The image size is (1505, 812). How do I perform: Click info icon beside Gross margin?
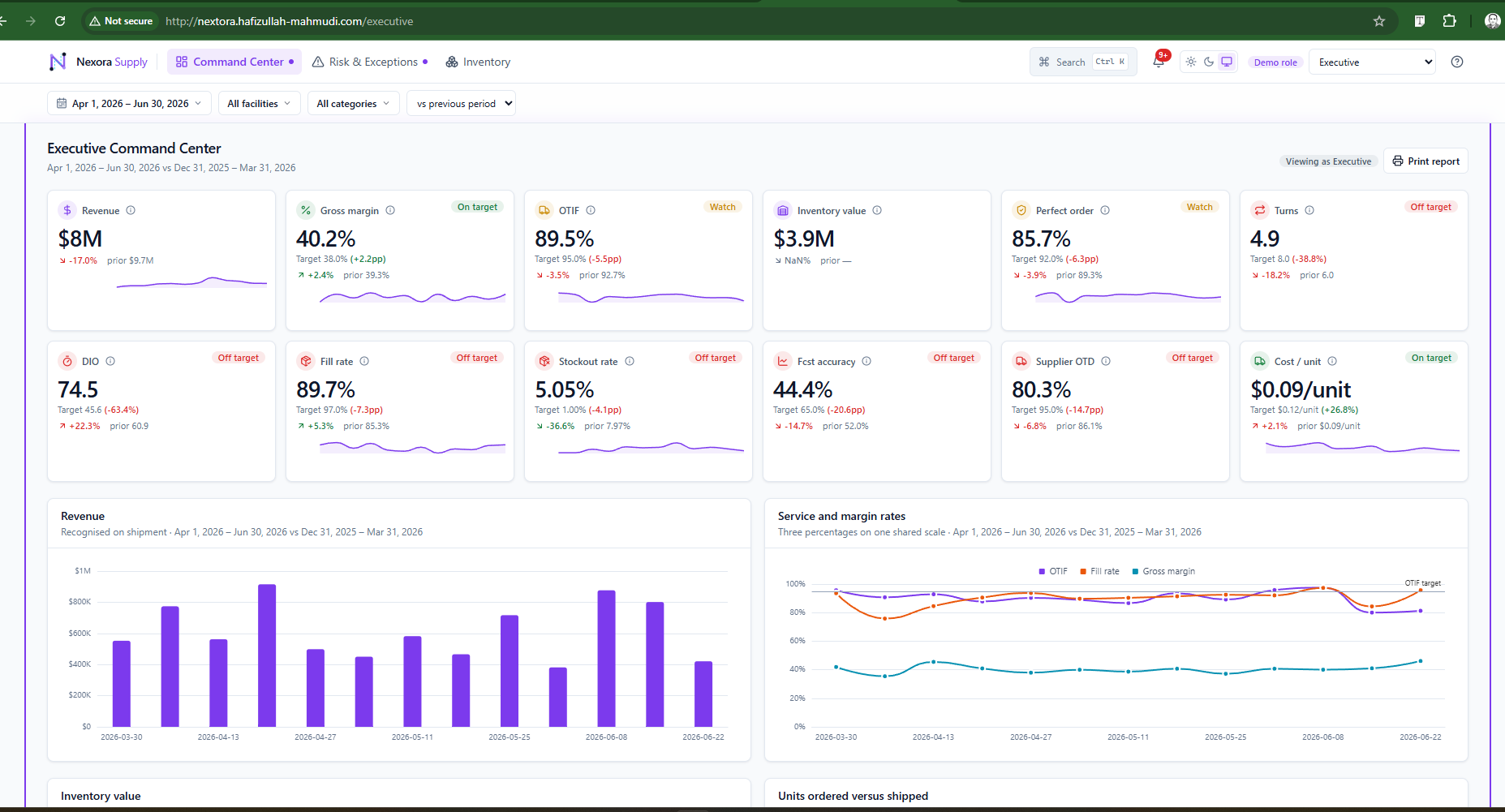coord(390,210)
